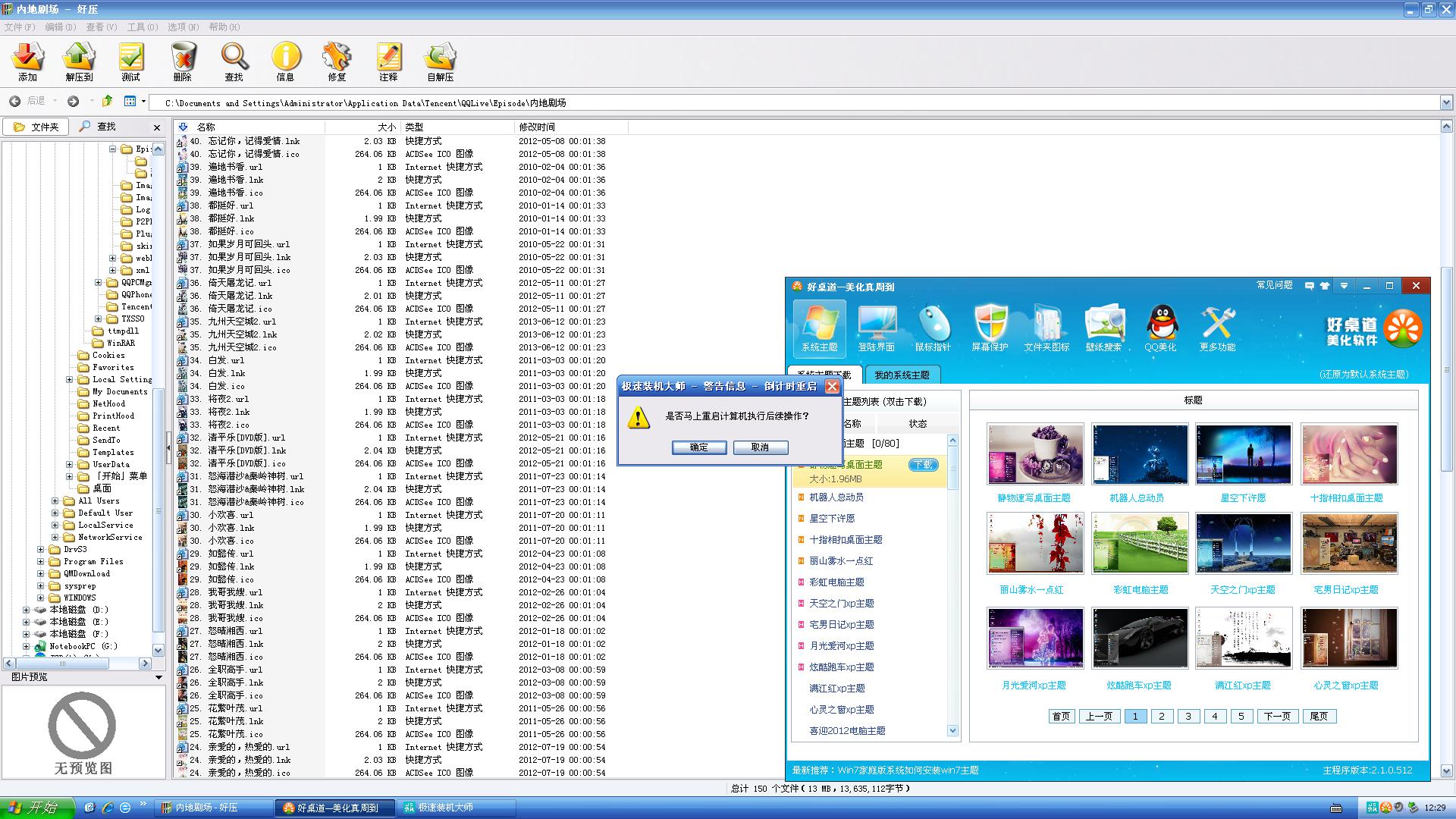The height and width of the screenshot is (819, 1456).
Task: Open the 工具(O) menu
Action: (143, 27)
